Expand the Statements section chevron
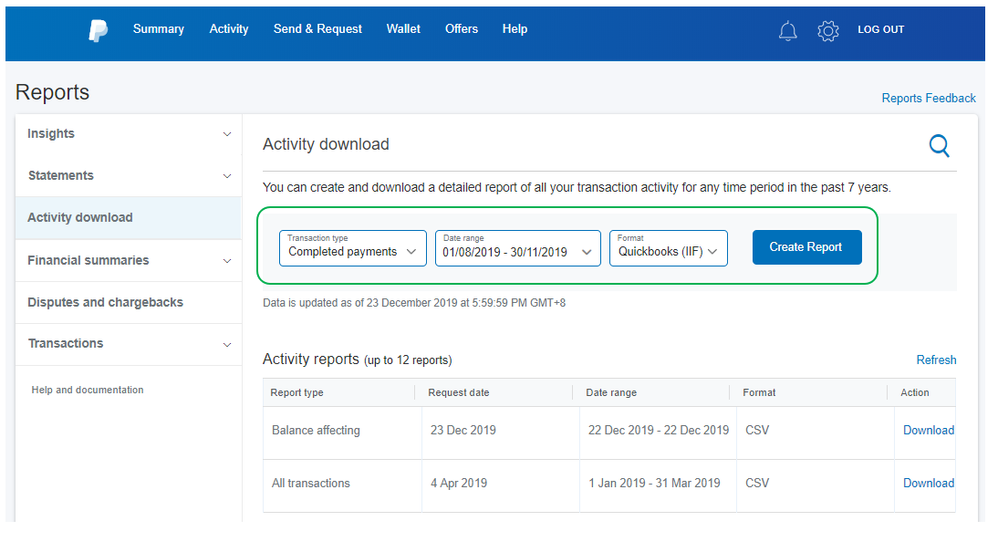This screenshot has width=998, height=543. click(227, 176)
